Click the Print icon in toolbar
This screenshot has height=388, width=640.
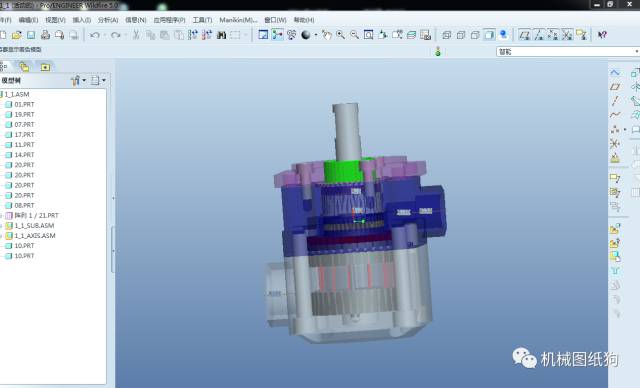pyautogui.click(x=45, y=35)
